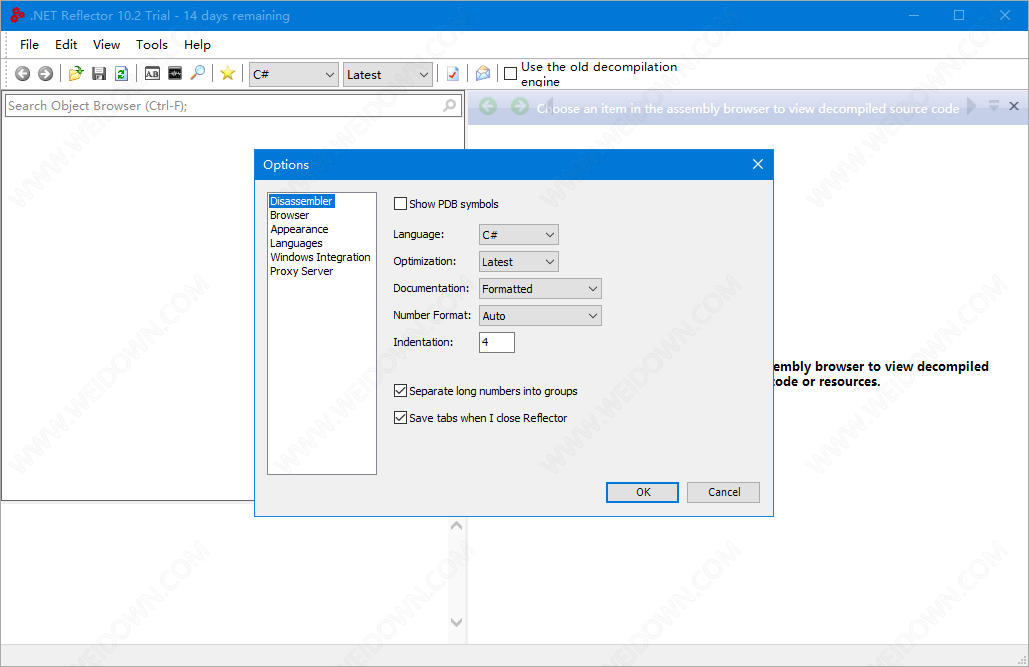1029x667 pixels.
Task: Select Languages in Options category list
Action: click(x=296, y=243)
